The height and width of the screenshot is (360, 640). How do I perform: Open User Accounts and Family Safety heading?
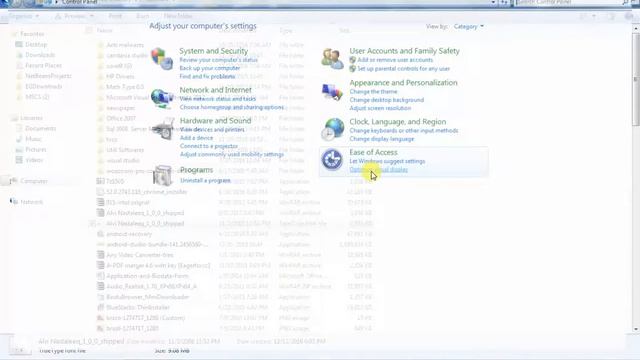(404, 51)
